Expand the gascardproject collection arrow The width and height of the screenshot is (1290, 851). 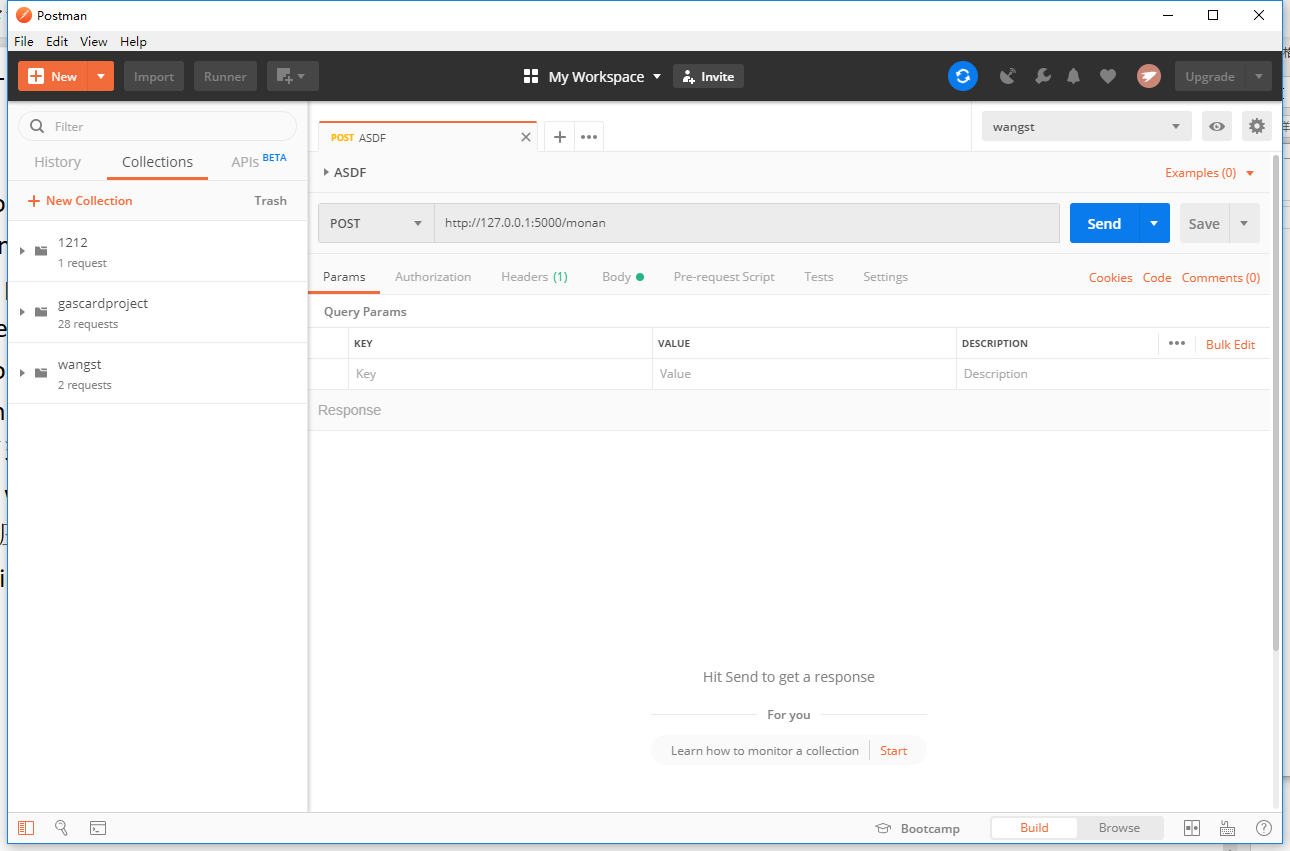22,312
